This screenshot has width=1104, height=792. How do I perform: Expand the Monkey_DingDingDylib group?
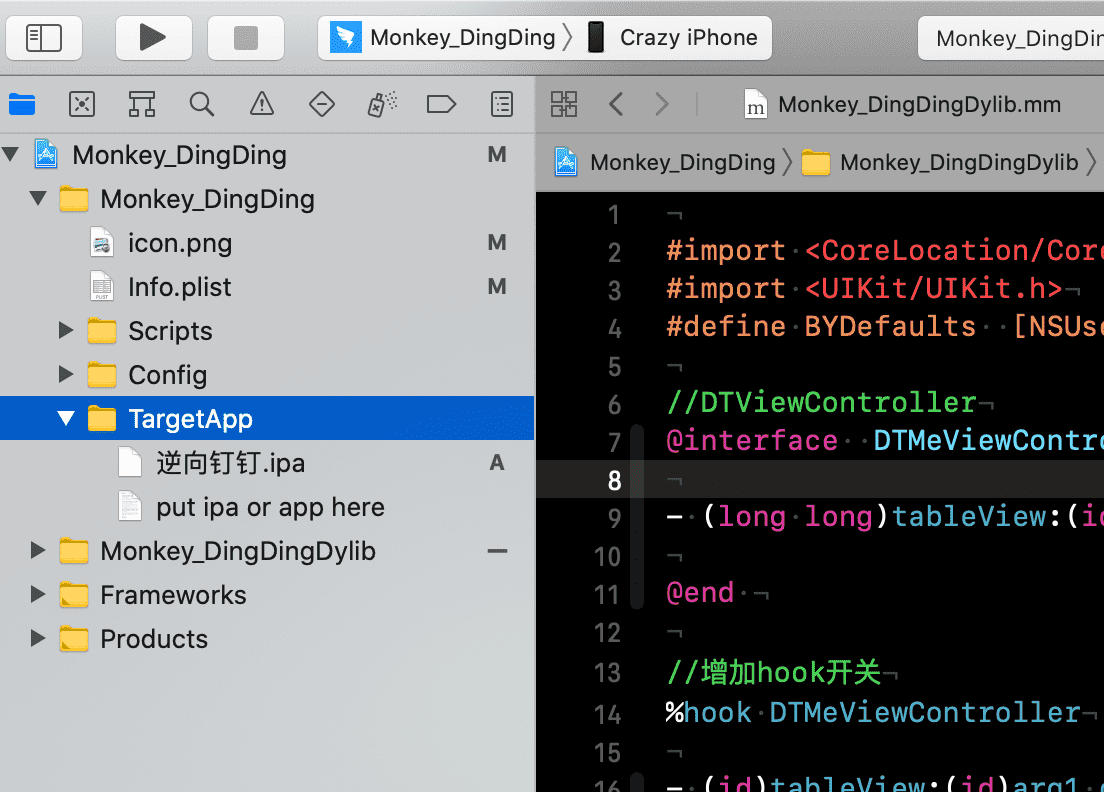point(38,551)
